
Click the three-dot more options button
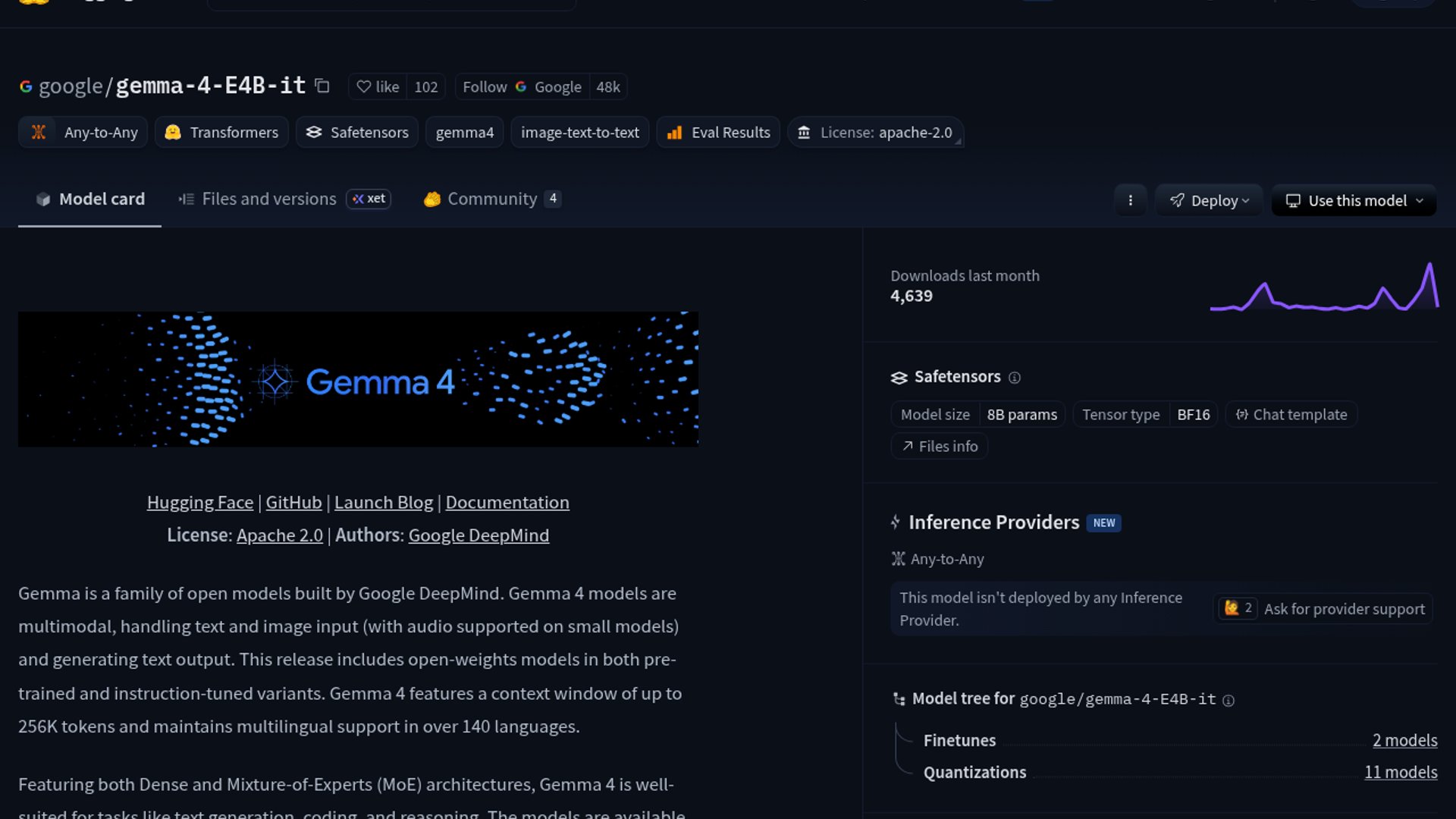click(1130, 200)
